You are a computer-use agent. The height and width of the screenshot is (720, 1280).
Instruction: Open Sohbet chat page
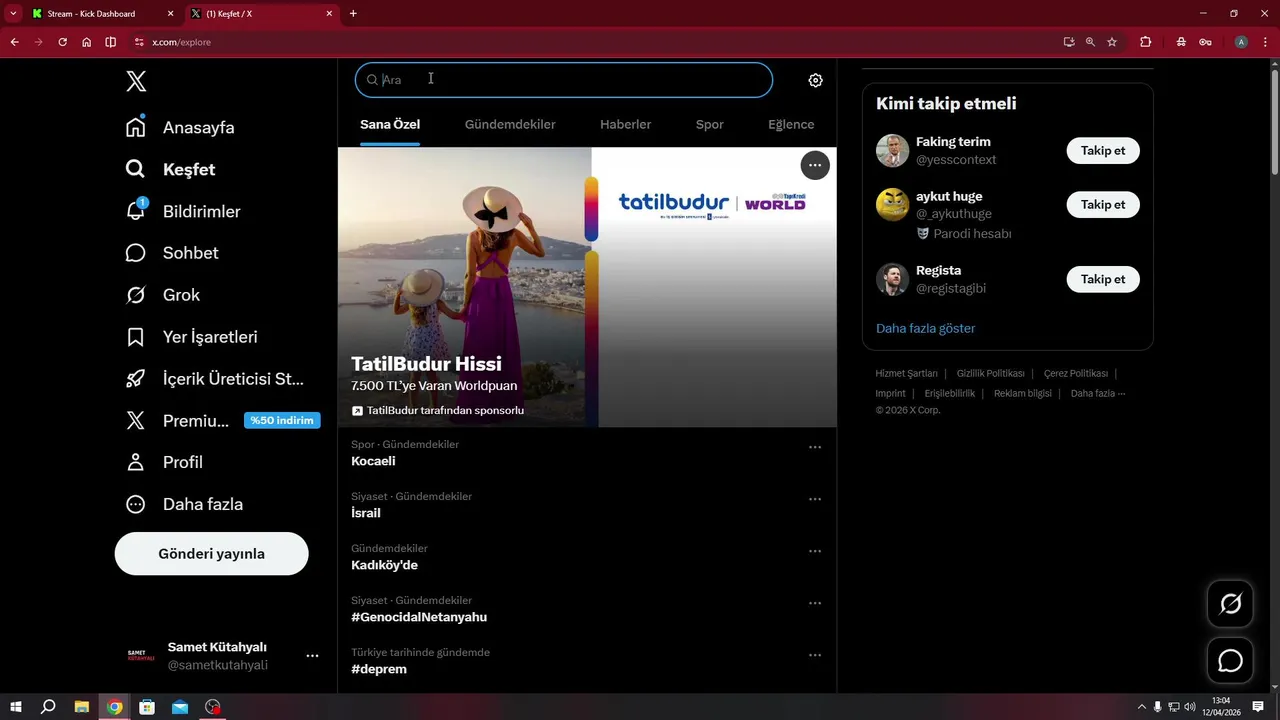(172, 253)
